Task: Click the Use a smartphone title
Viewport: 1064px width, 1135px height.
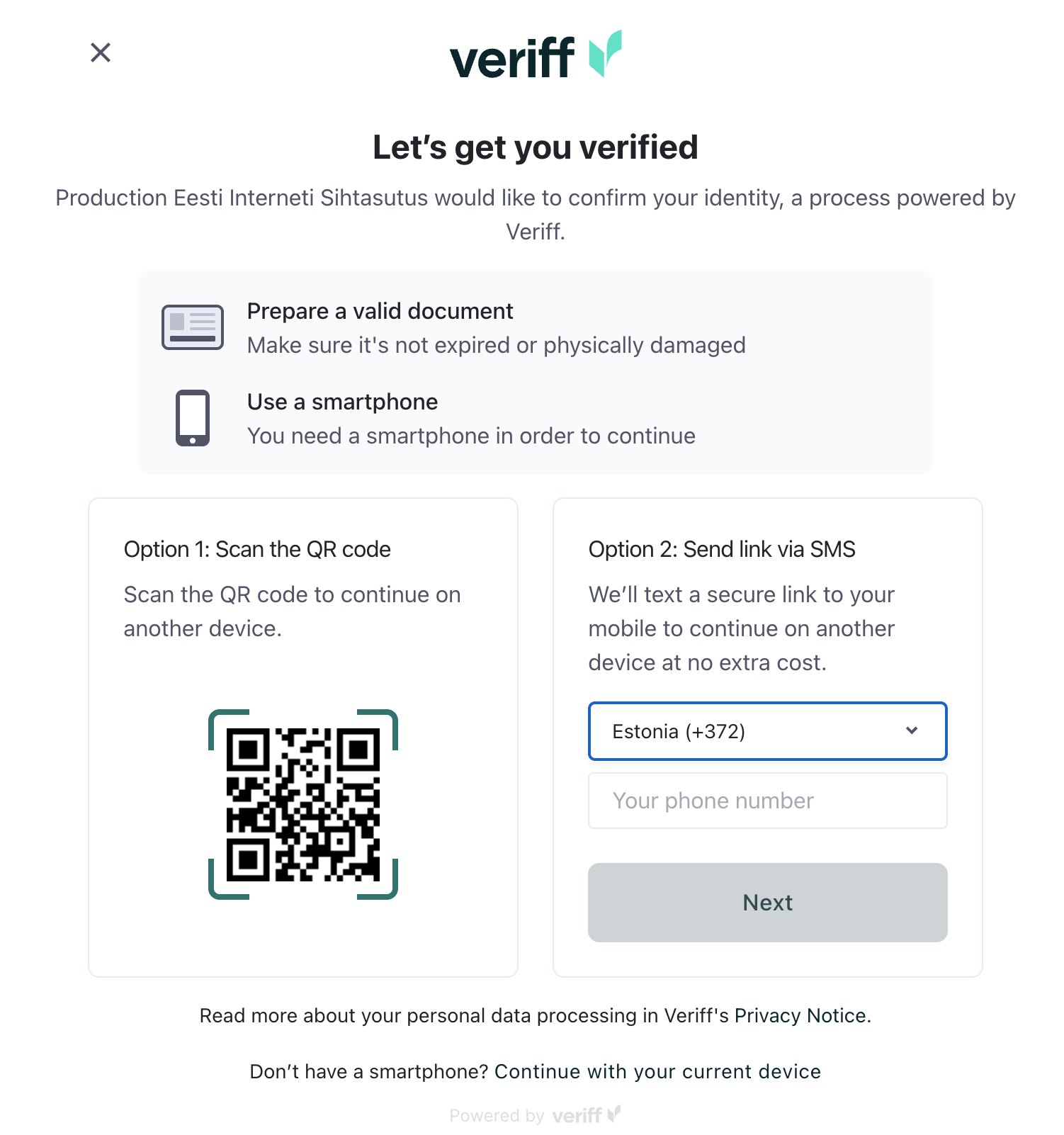Action: coord(342,402)
